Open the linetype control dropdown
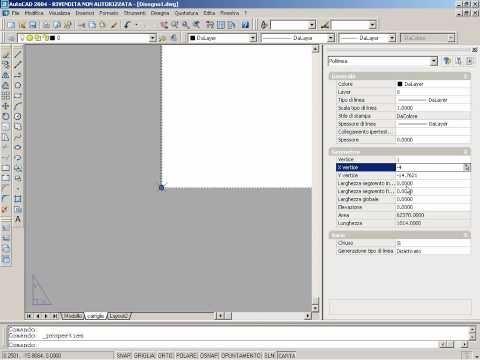The width and height of the screenshot is (480, 360). [331, 38]
